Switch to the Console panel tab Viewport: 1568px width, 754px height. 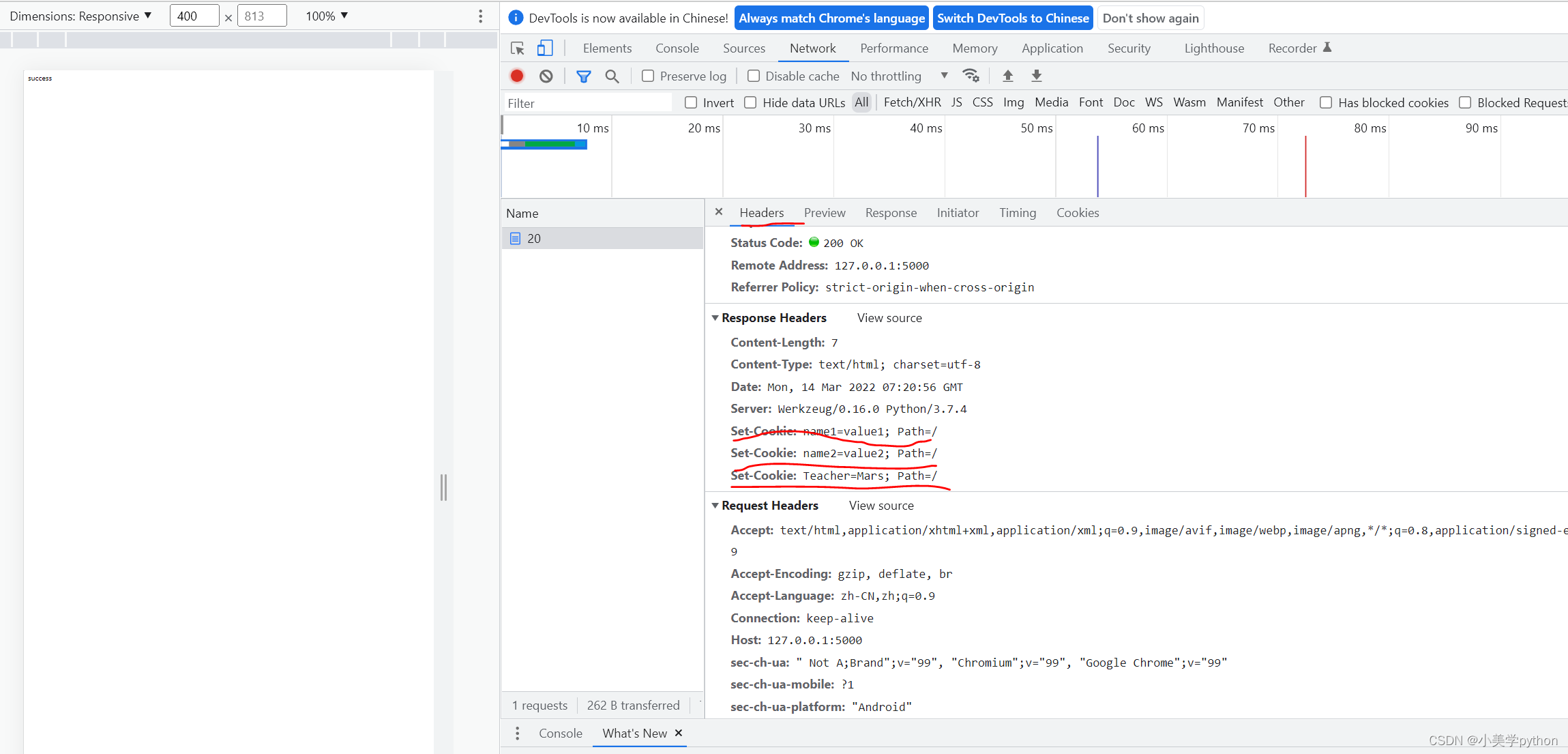click(x=677, y=48)
